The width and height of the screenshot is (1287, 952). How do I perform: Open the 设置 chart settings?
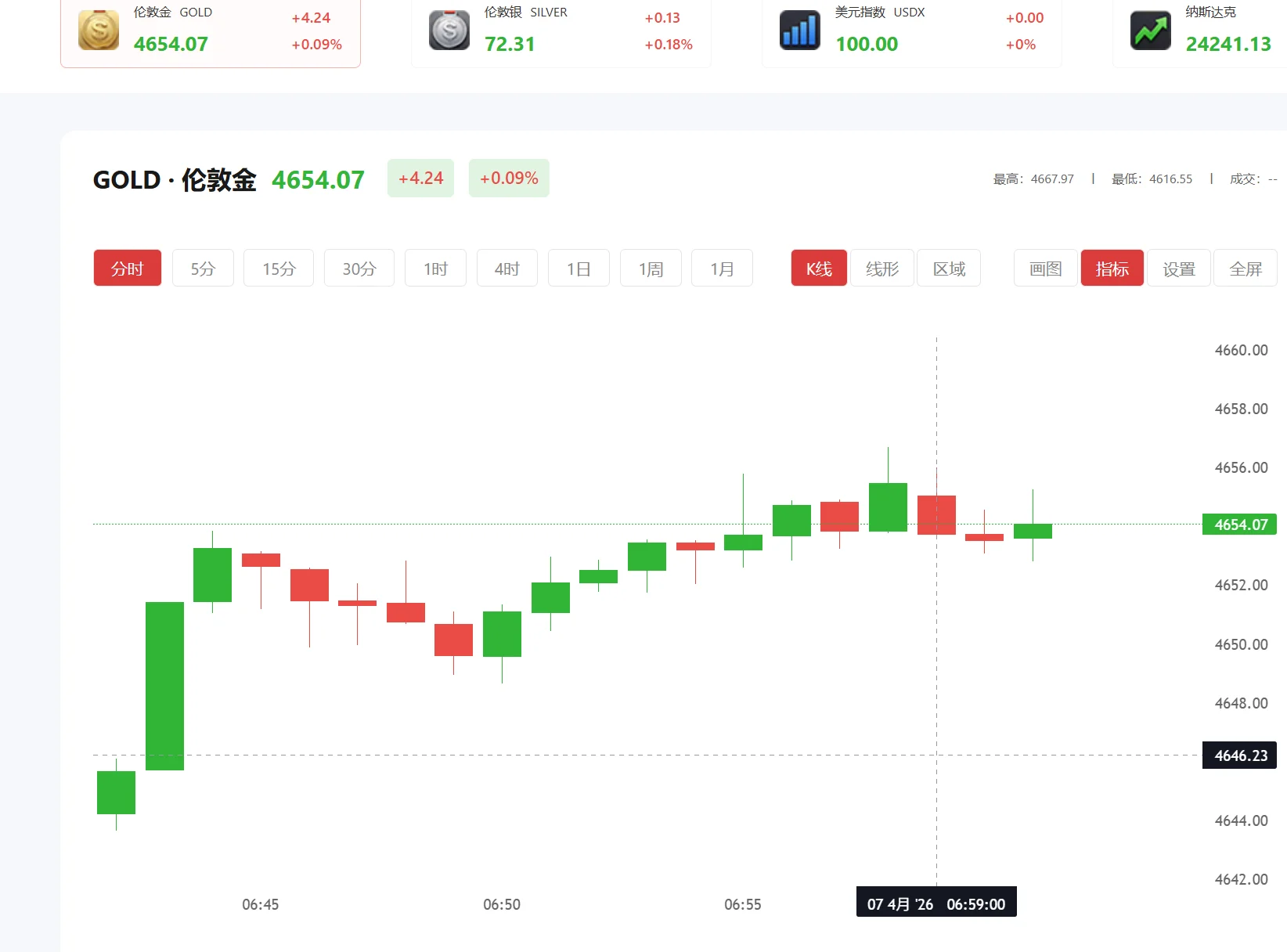click(1179, 268)
